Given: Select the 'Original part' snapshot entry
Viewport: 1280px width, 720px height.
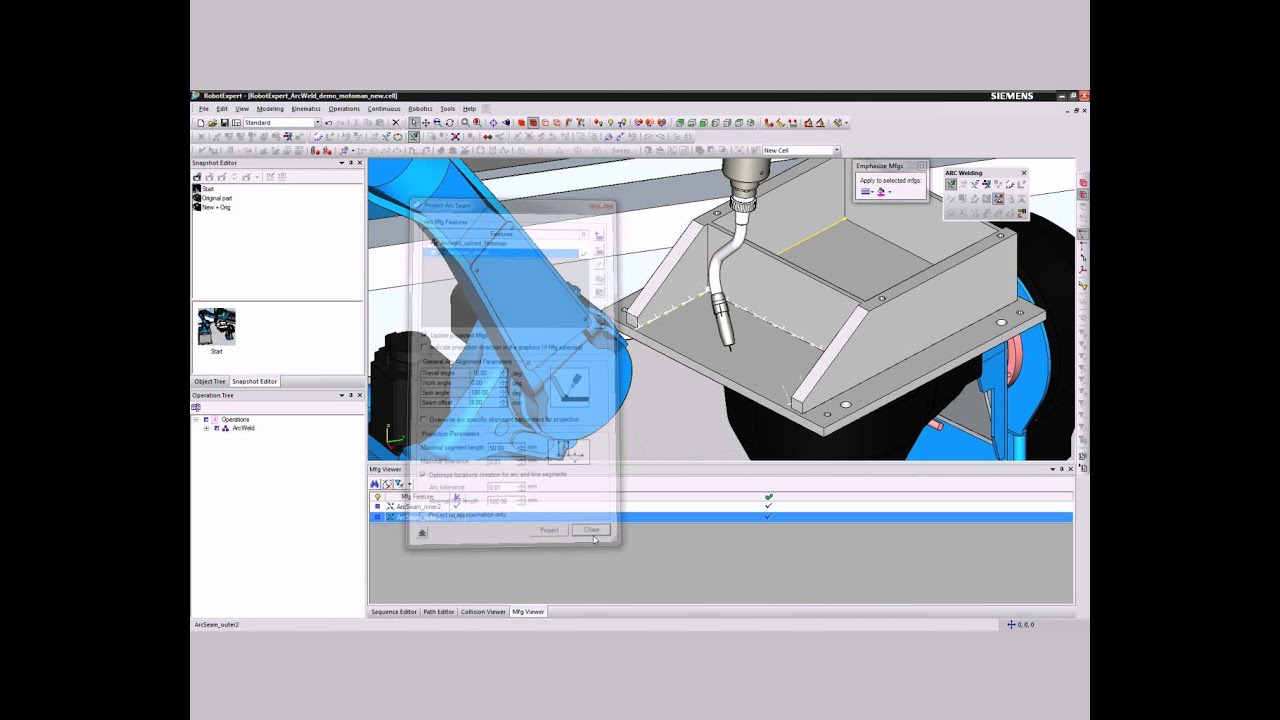Looking at the screenshot, I should click(217, 198).
